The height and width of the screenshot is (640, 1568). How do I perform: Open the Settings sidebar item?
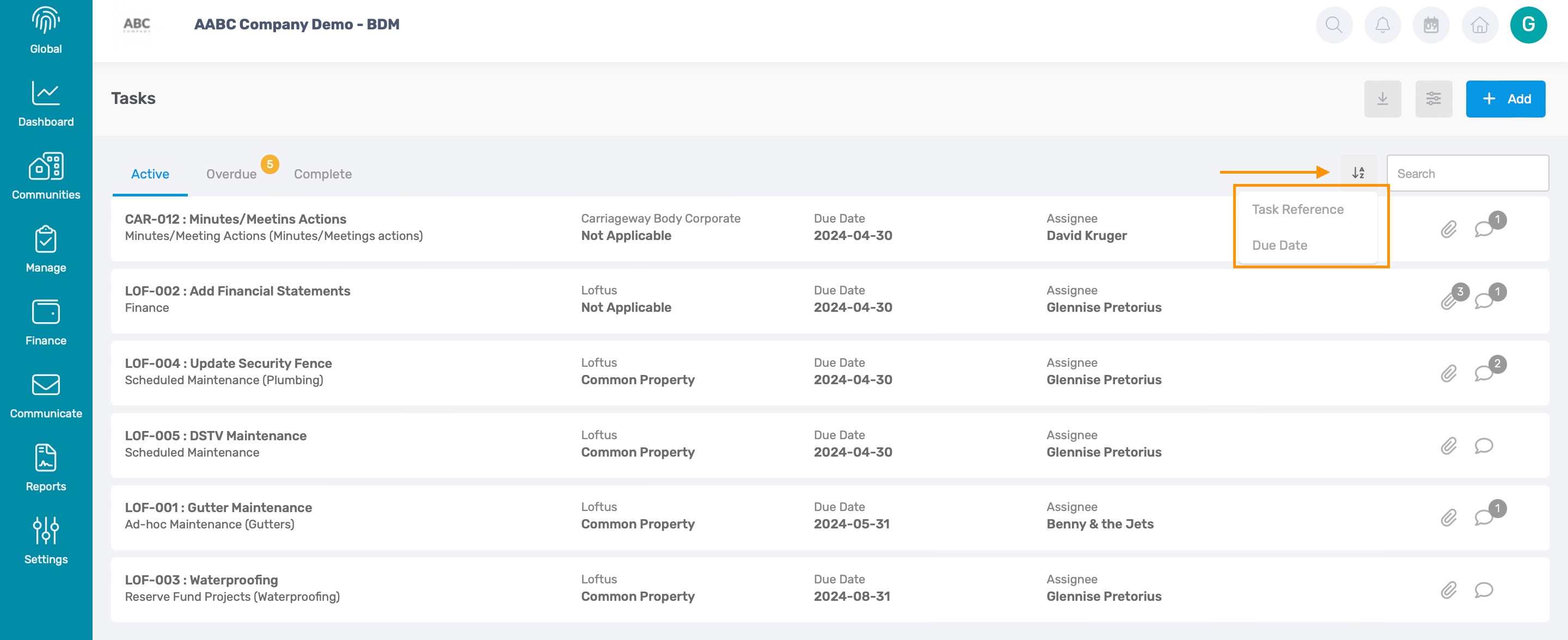click(x=46, y=541)
